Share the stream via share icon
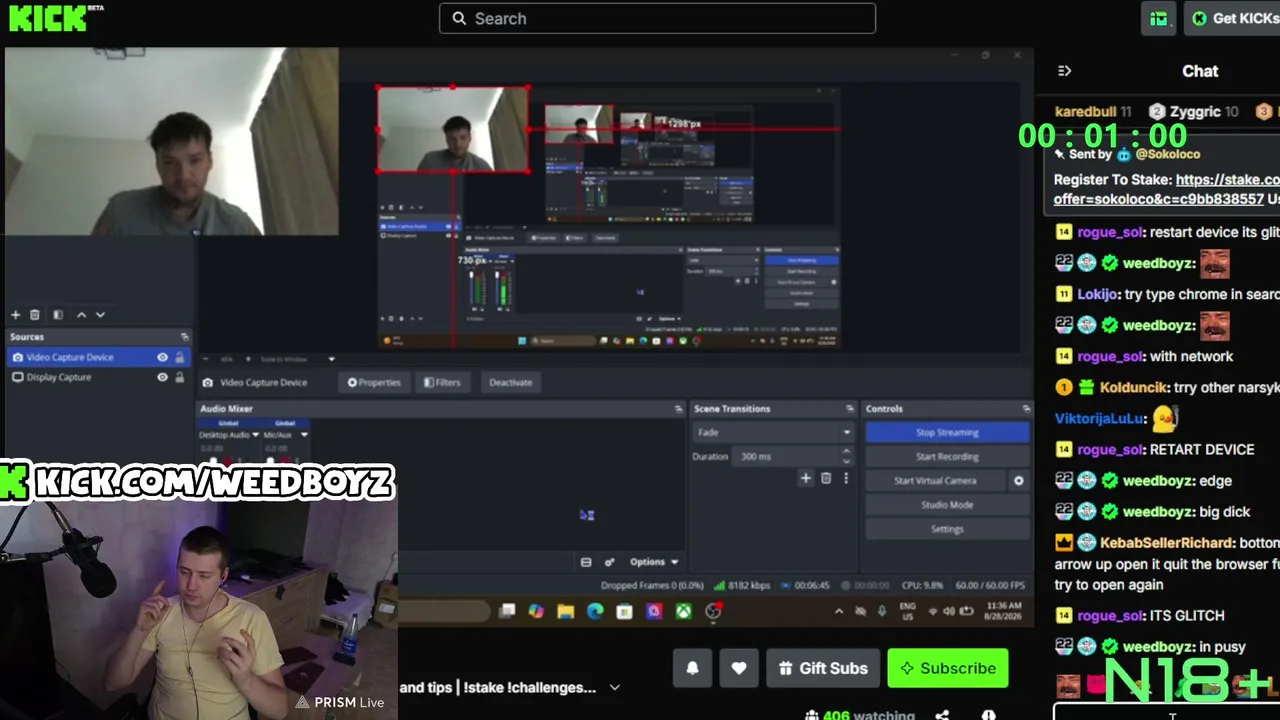Screen dimensions: 1280x720 click(x=942, y=715)
